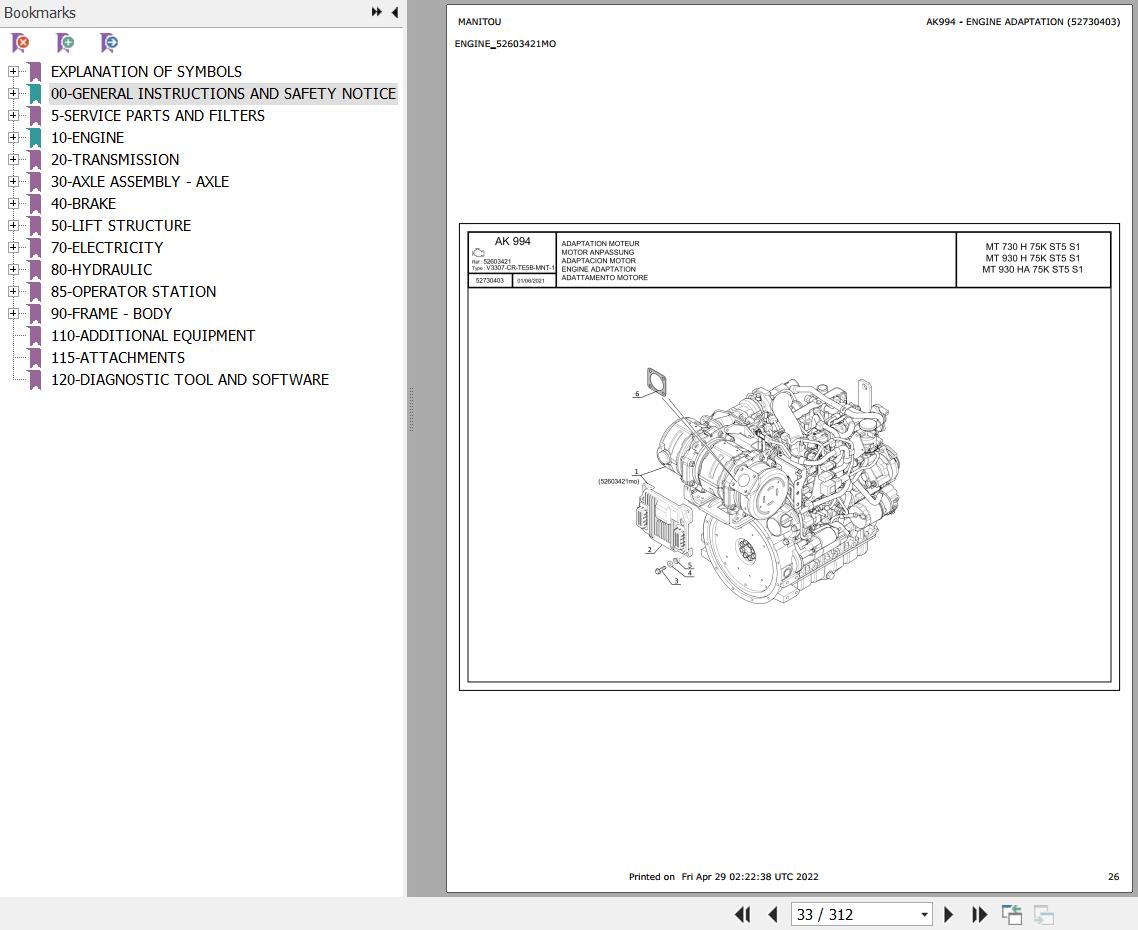This screenshot has width=1138, height=930.
Task: Expand the 50-LIFT STRUCTURE bookmark node
Action: (13, 226)
